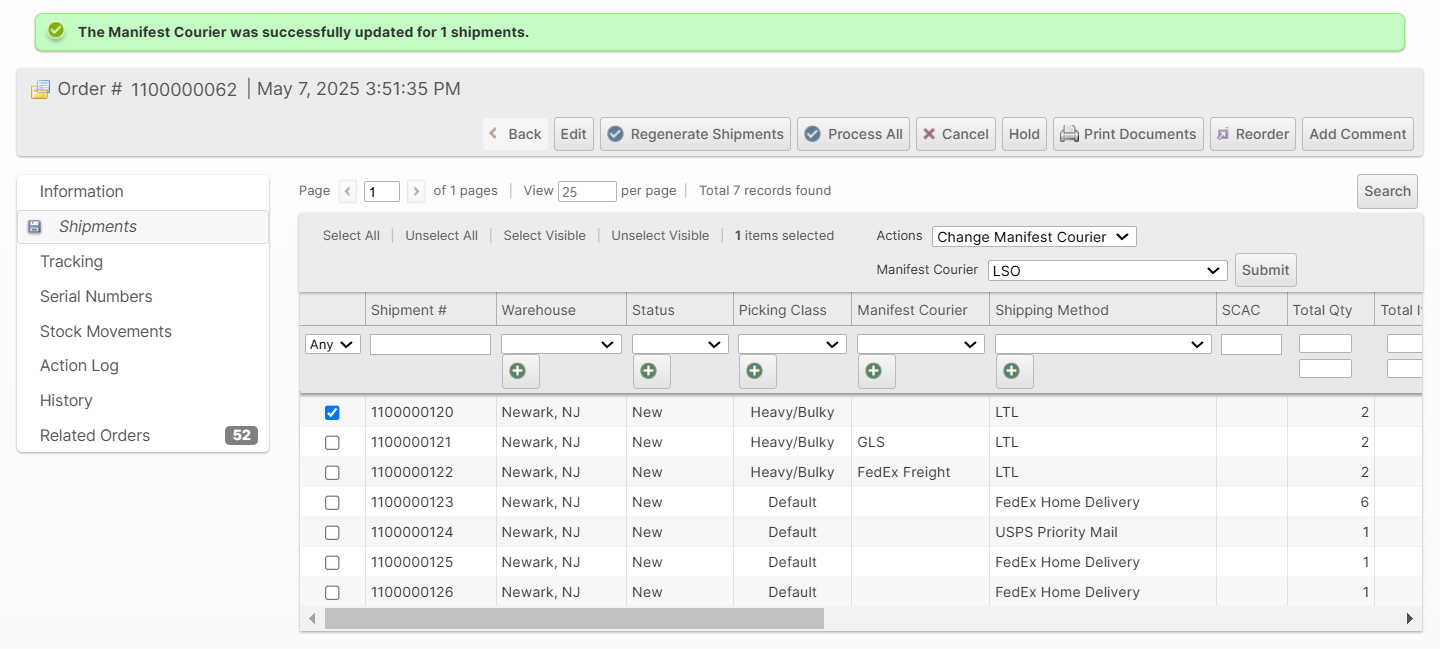Click the Shipment # filter input field

(x=430, y=344)
